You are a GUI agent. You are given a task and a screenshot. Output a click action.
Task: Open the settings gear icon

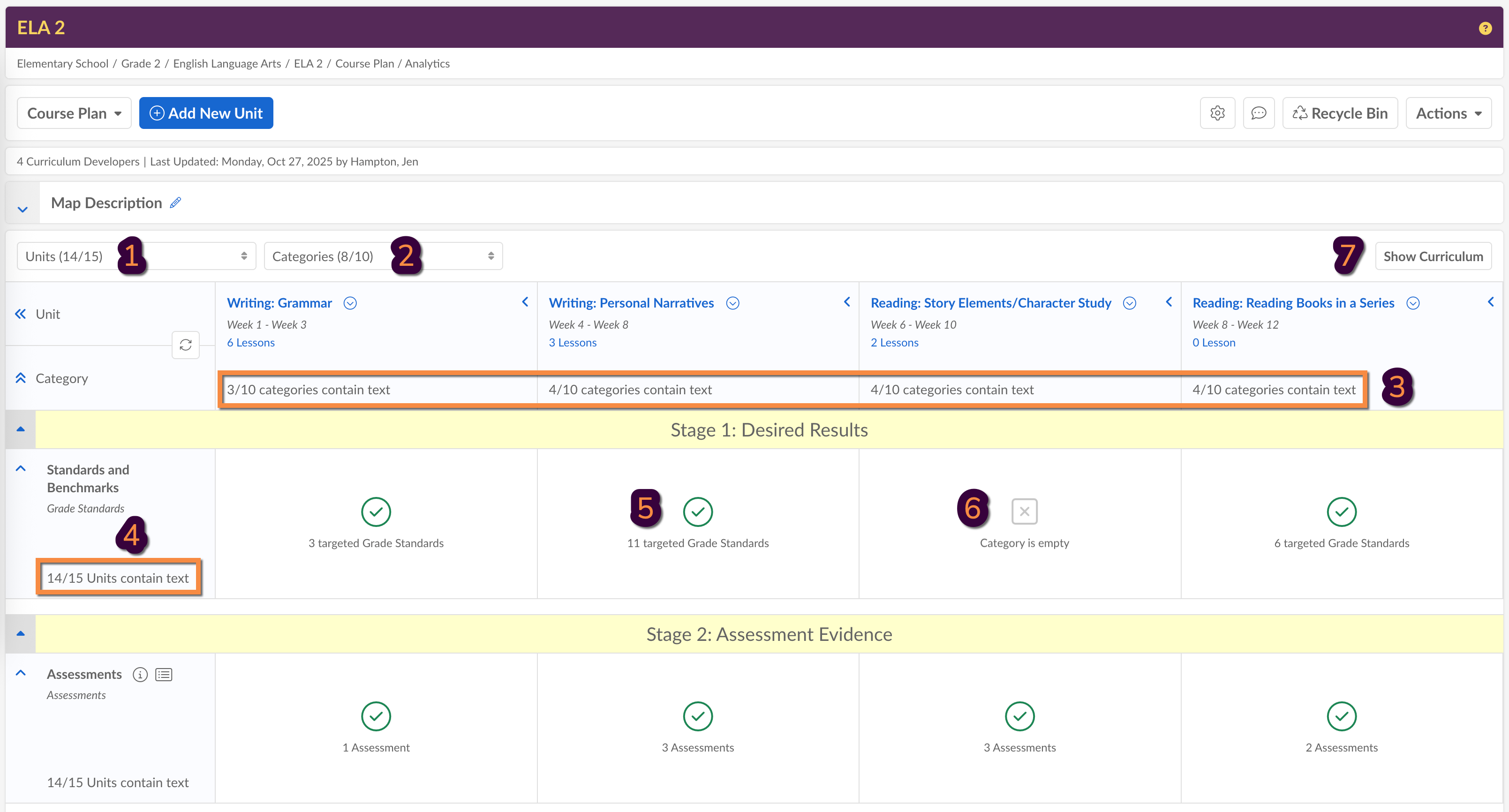[1217, 113]
